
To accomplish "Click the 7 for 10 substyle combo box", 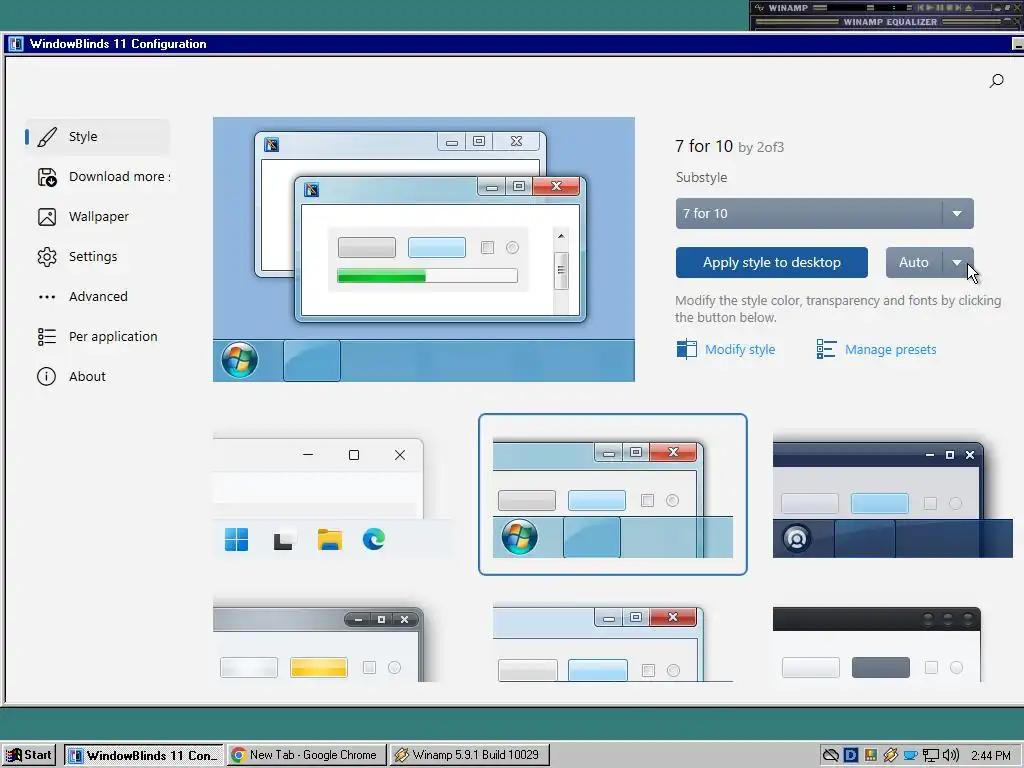I will coord(824,214).
